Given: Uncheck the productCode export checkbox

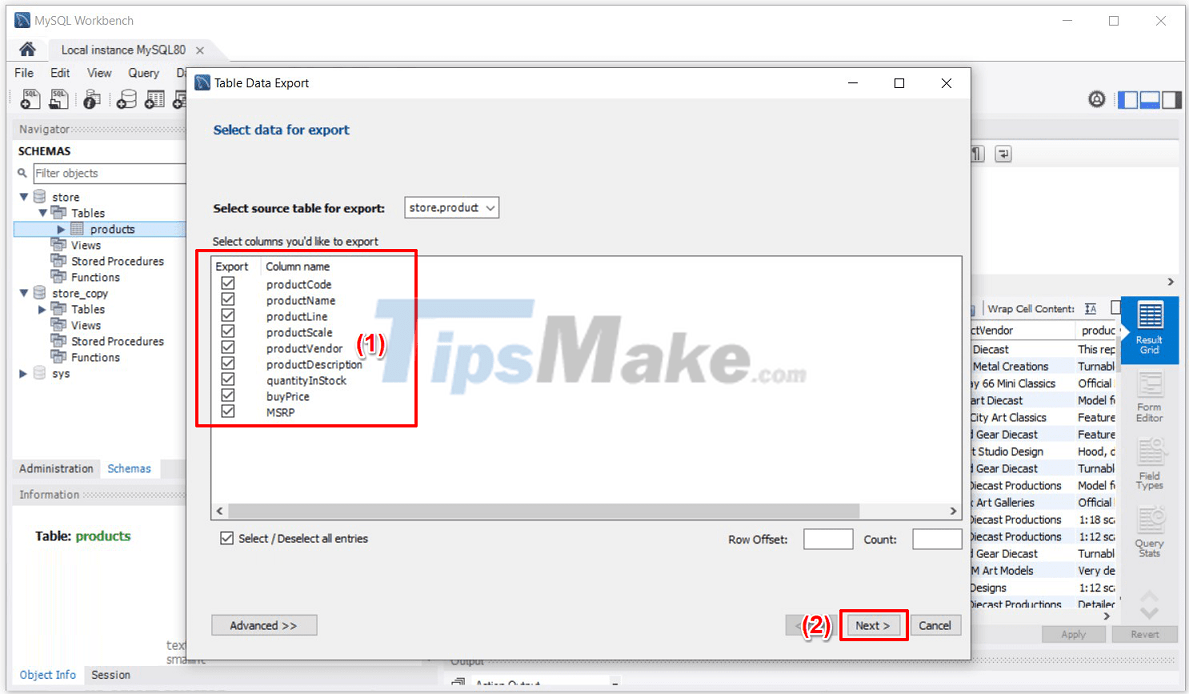Looking at the screenshot, I should click(228, 284).
